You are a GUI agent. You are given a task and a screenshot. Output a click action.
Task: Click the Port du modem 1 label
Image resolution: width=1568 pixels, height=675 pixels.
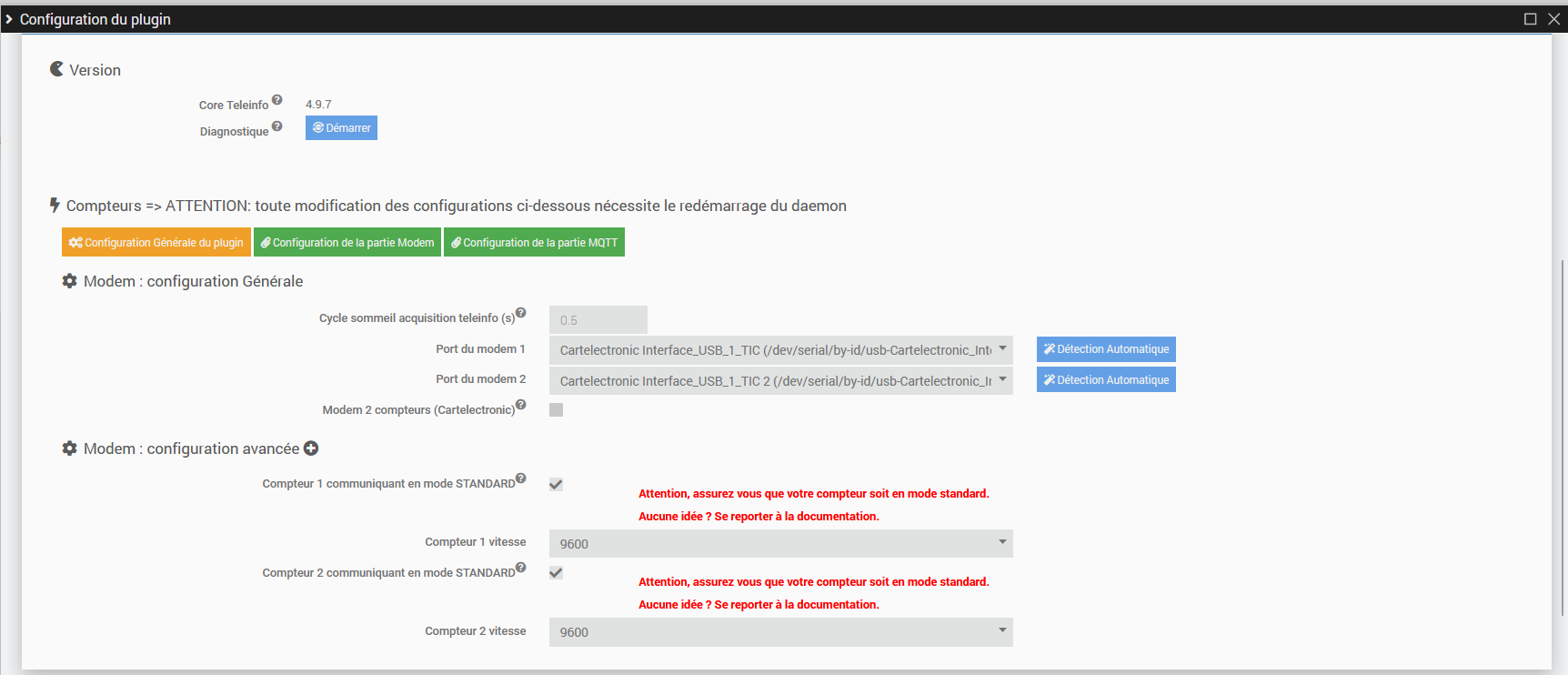click(x=480, y=349)
